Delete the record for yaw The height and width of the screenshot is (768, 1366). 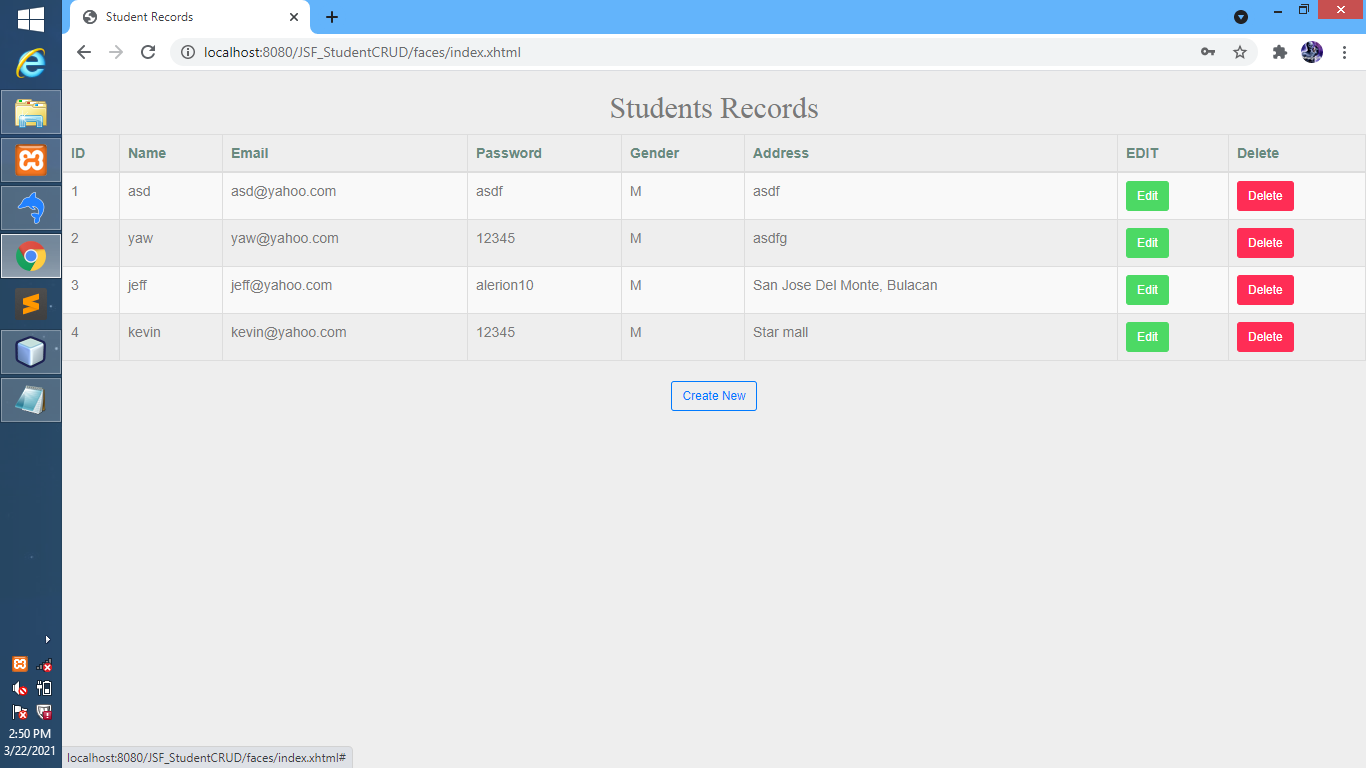coord(1265,243)
